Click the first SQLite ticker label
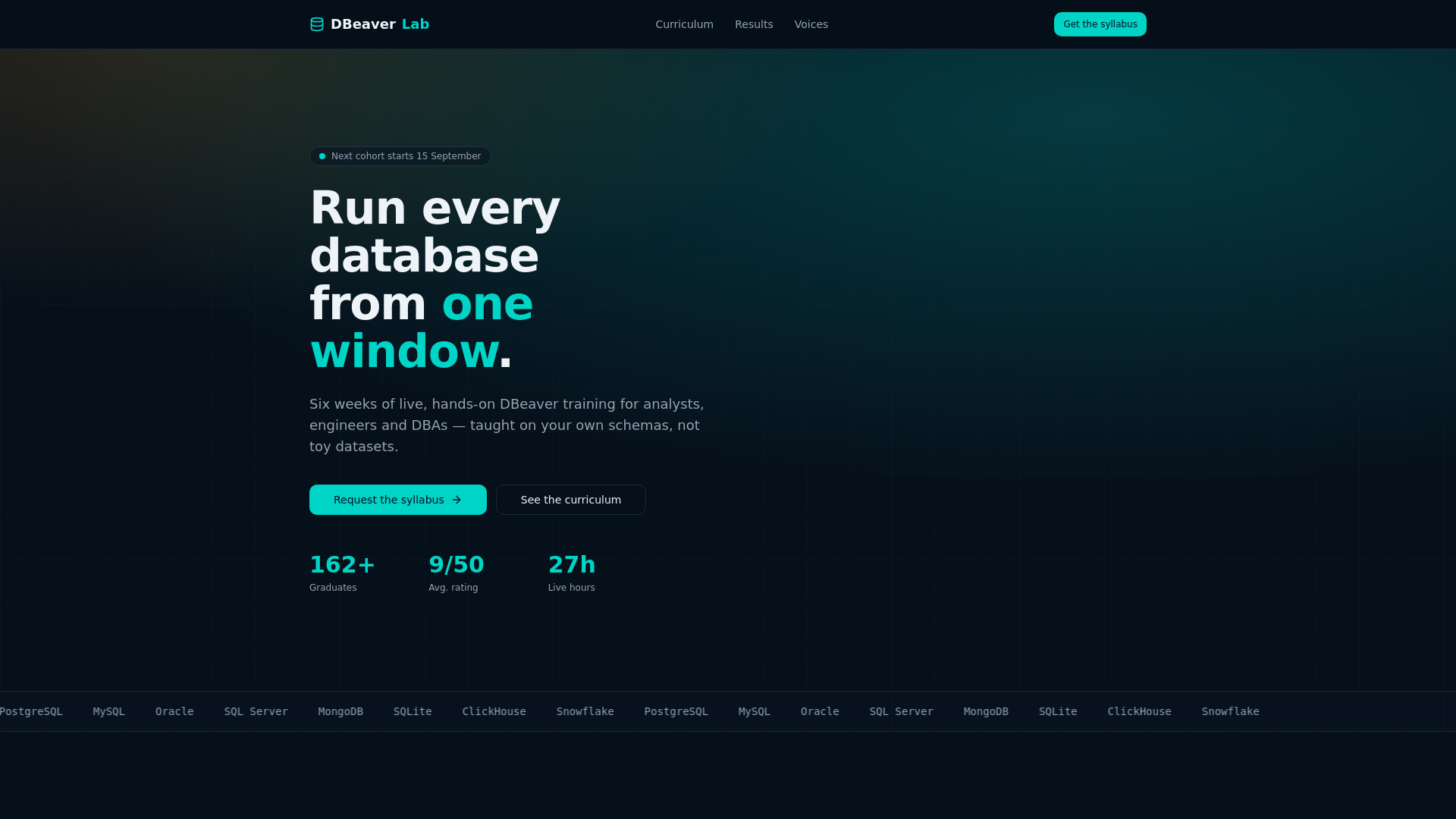This screenshot has height=819, width=1456. click(413, 711)
